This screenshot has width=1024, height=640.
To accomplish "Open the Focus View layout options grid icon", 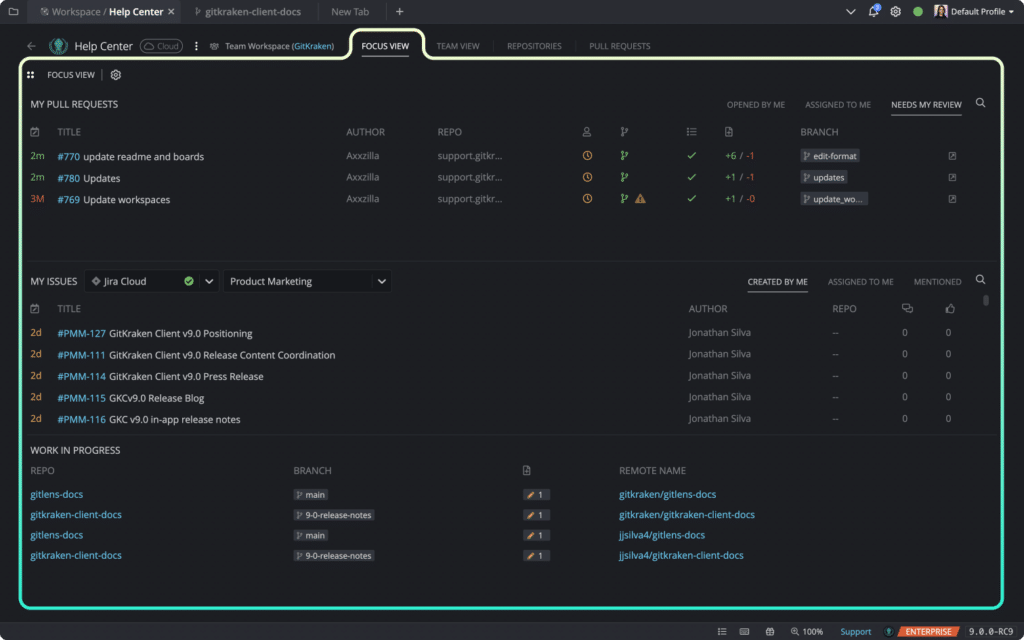I will [31, 74].
